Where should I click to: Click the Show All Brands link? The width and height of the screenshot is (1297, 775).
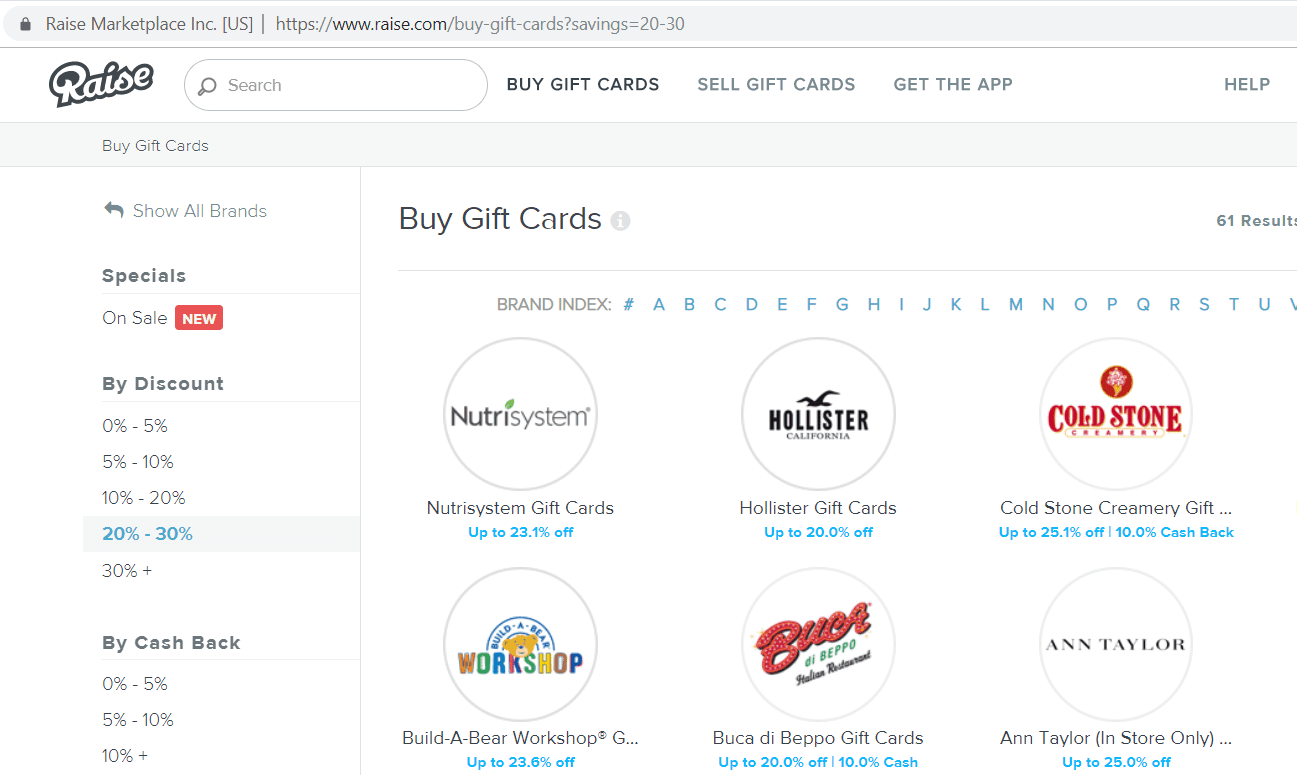tap(199, 211)
